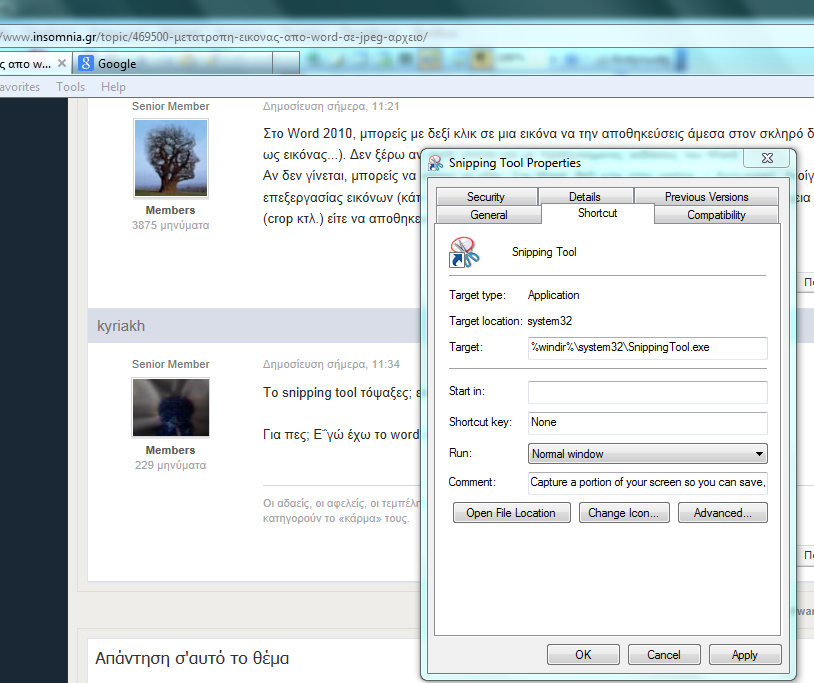Click the 229 μηνύματα post count
Viewport: 814px width, 683px height.
(170, 465)
